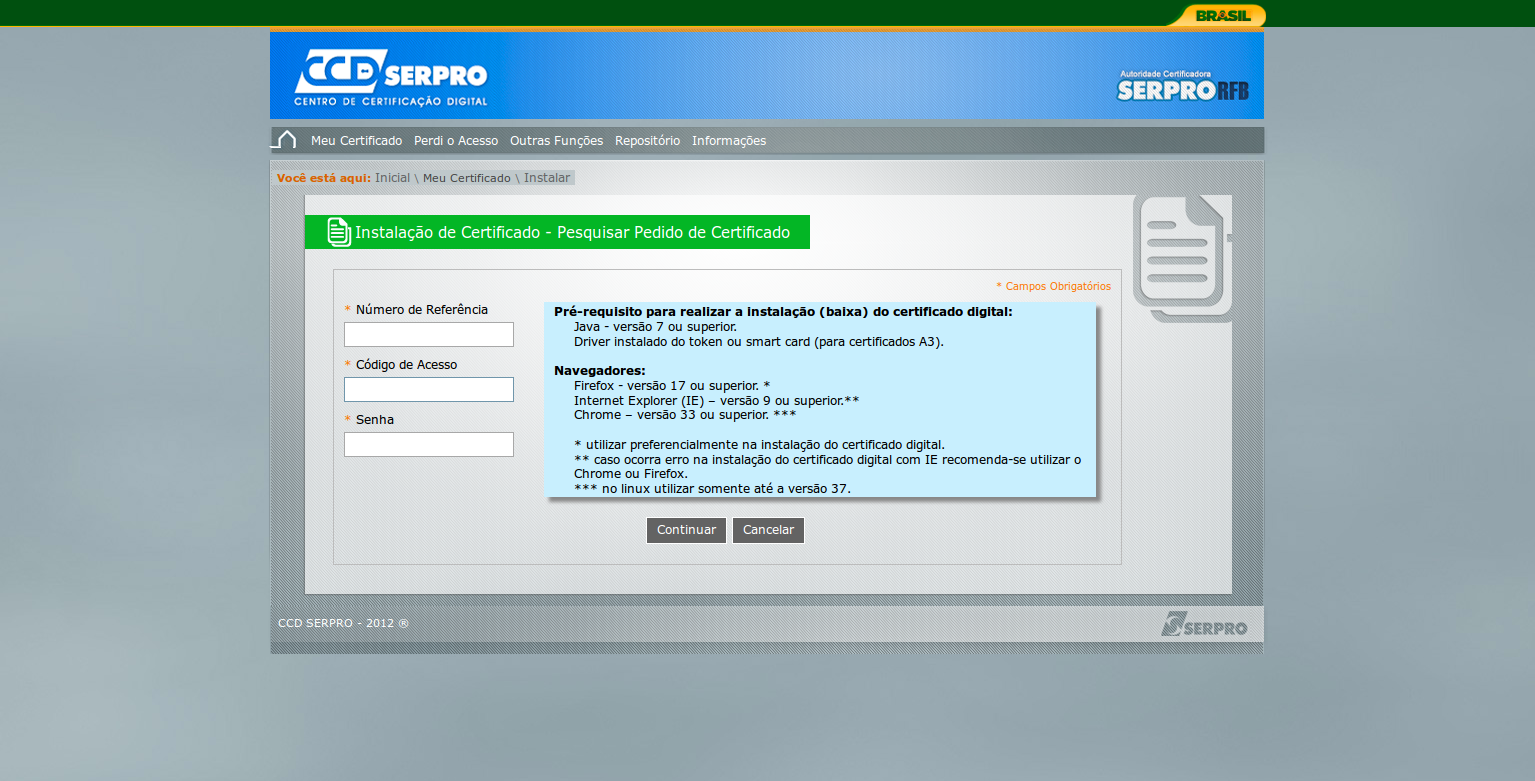Click the Meu Certificado breadcrumb link
This screenshot has height=781, width=1535.
click(x=467, y=177)
